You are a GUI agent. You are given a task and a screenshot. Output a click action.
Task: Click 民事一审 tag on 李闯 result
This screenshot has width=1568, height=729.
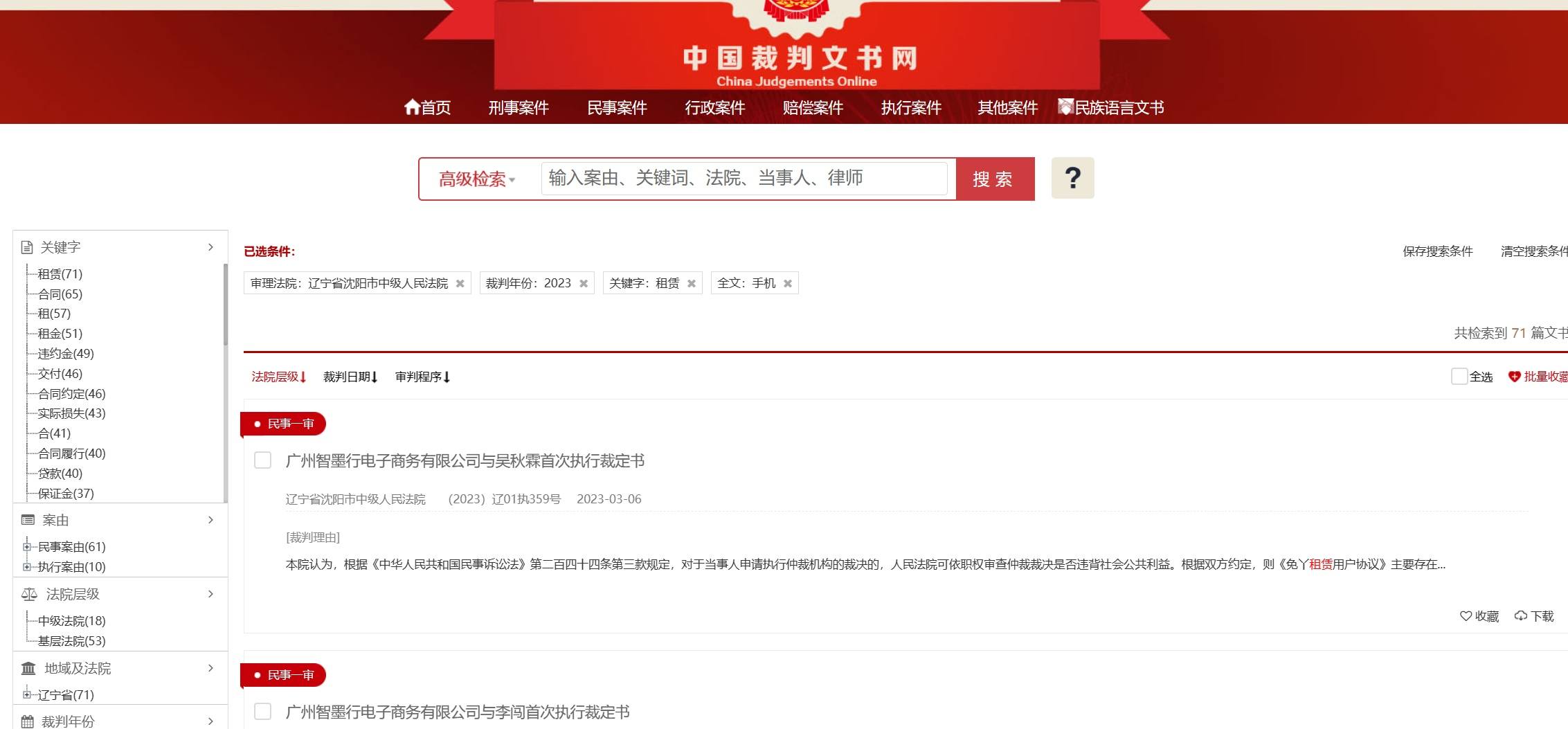(284, 675)
